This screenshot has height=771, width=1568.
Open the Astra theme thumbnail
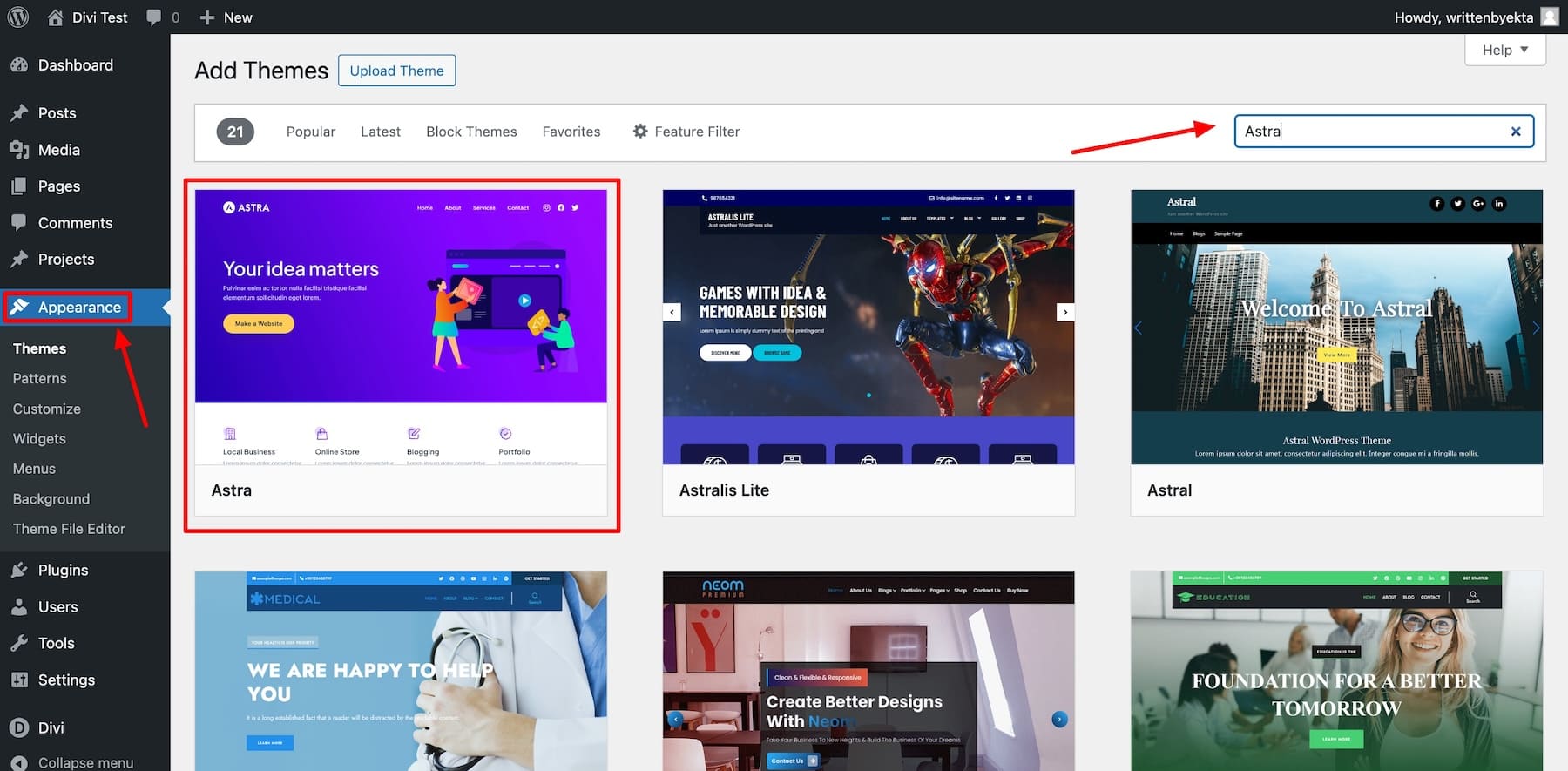(x=401, y=327)
